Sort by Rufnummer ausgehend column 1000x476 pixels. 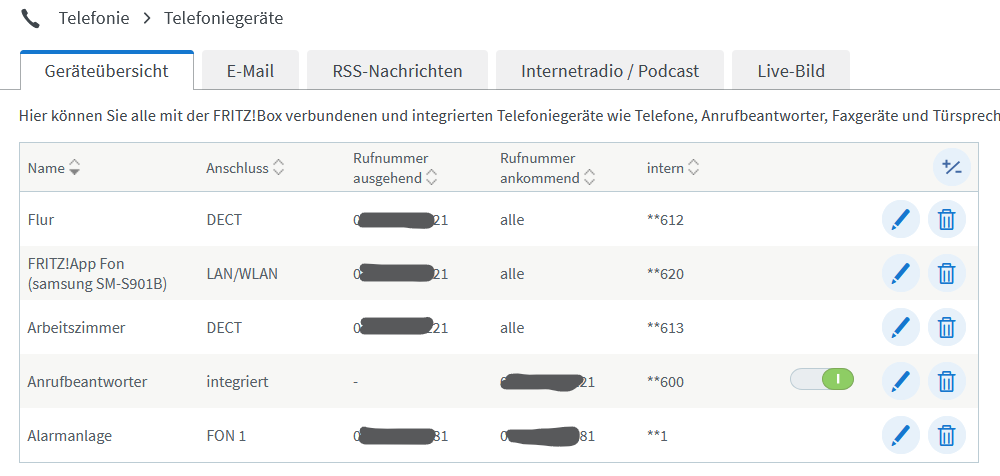(x=432, y=178)
